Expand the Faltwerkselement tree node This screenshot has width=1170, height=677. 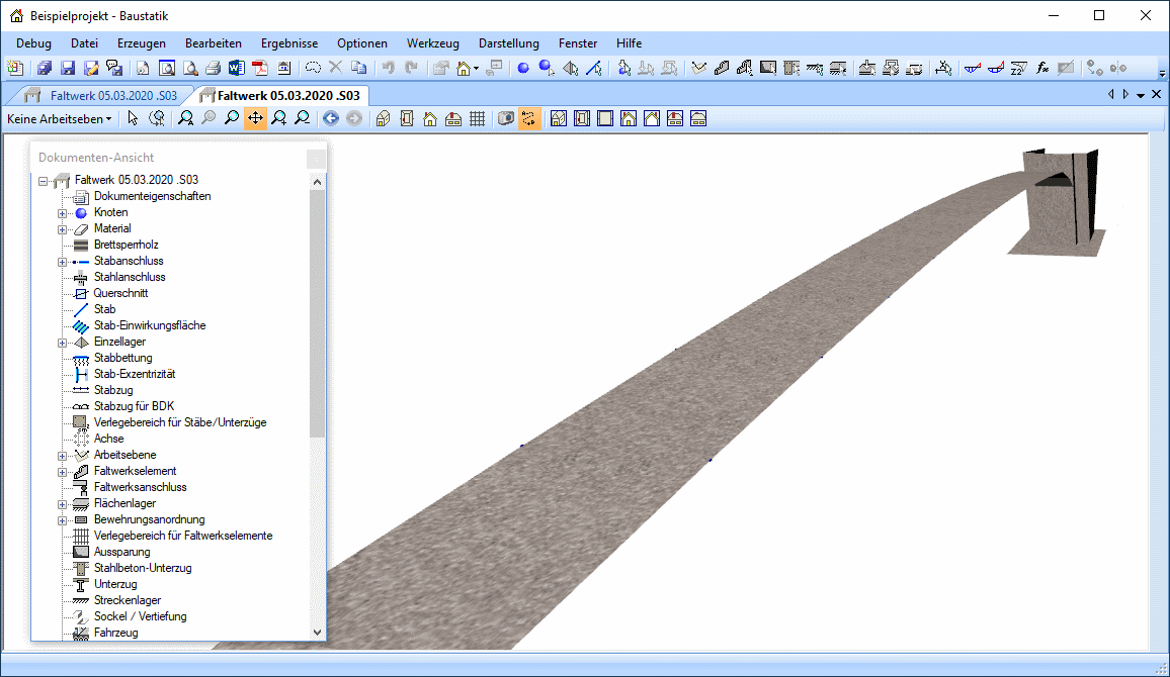click(x=62, y=471)
